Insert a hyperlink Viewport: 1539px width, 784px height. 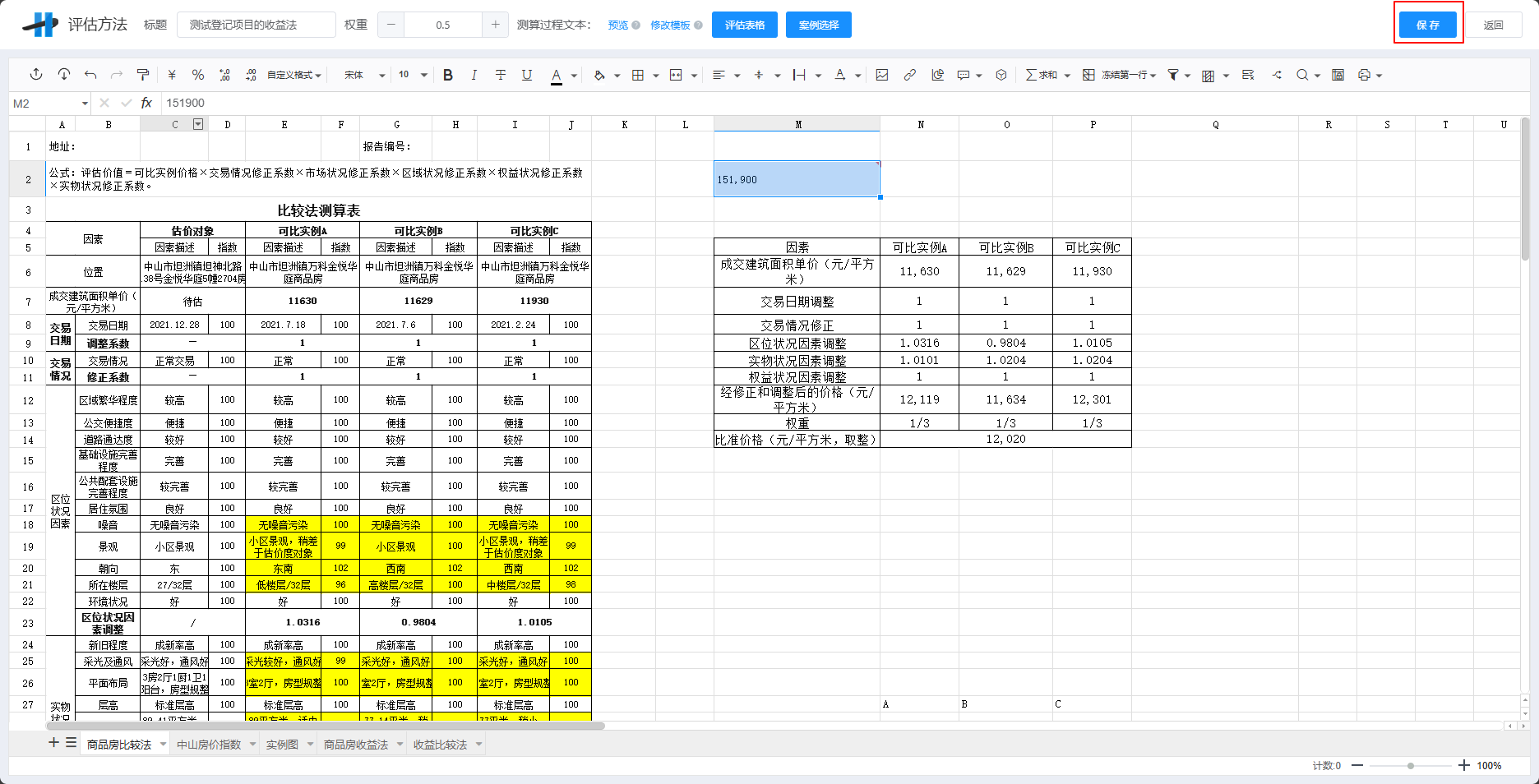tap(909, 74)
